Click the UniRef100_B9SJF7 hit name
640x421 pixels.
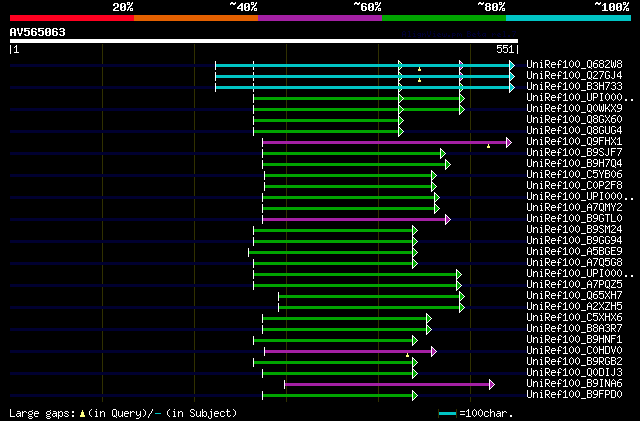click(574, 153)
